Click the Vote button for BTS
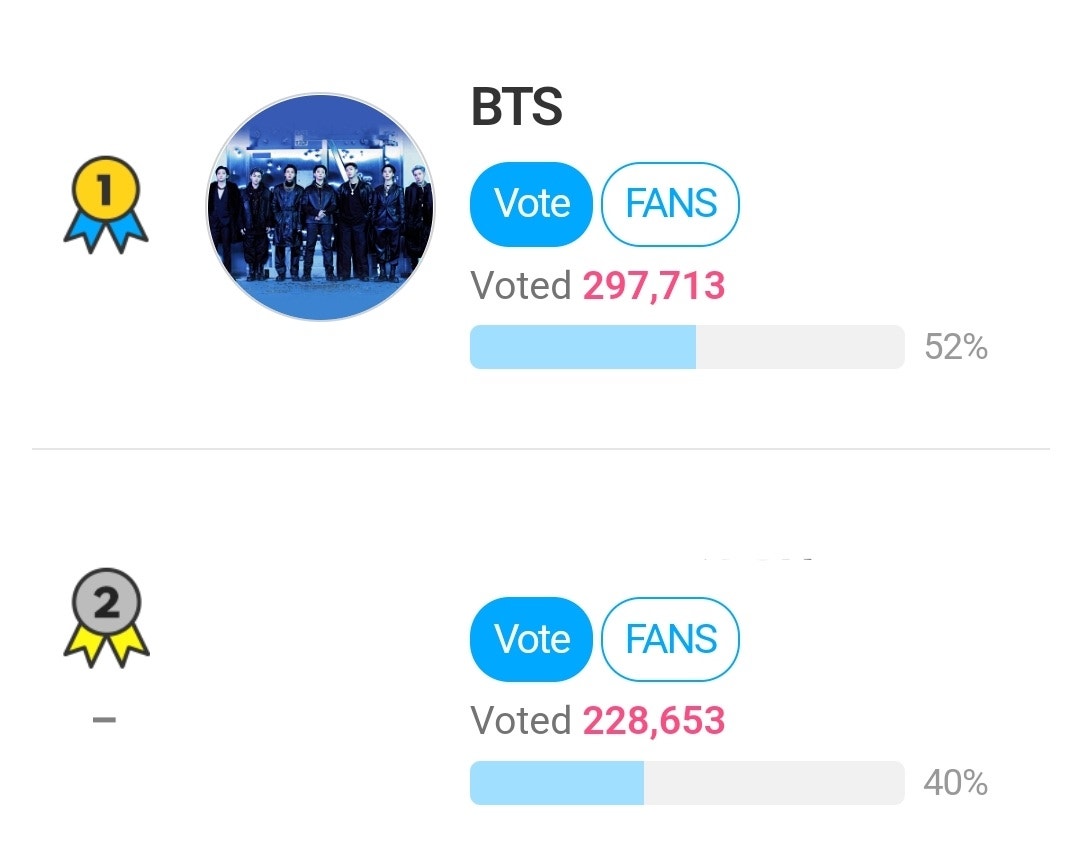 [x=530, y=203]
